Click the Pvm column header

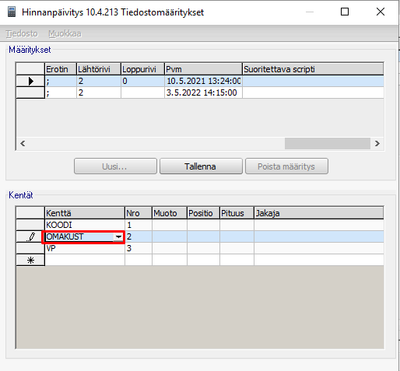(x=203, y=69)
